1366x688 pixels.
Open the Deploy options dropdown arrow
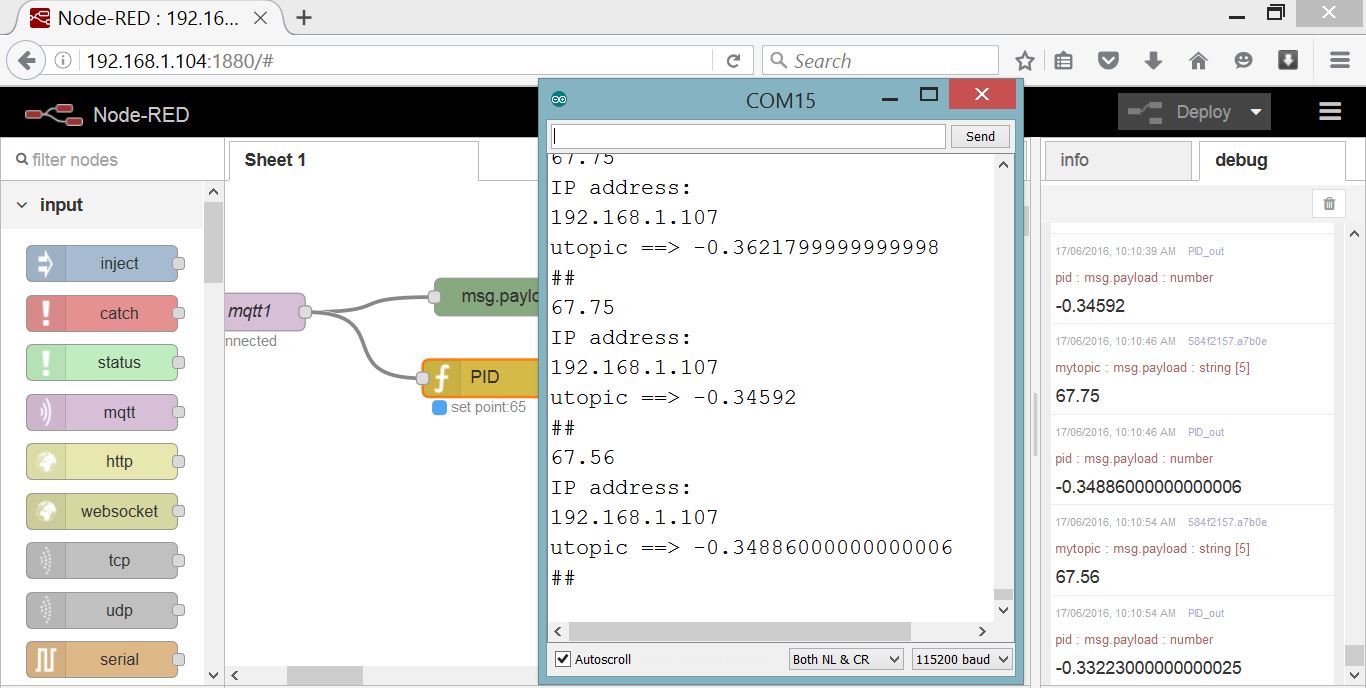pyautogui.click(x=1256, y=112)
